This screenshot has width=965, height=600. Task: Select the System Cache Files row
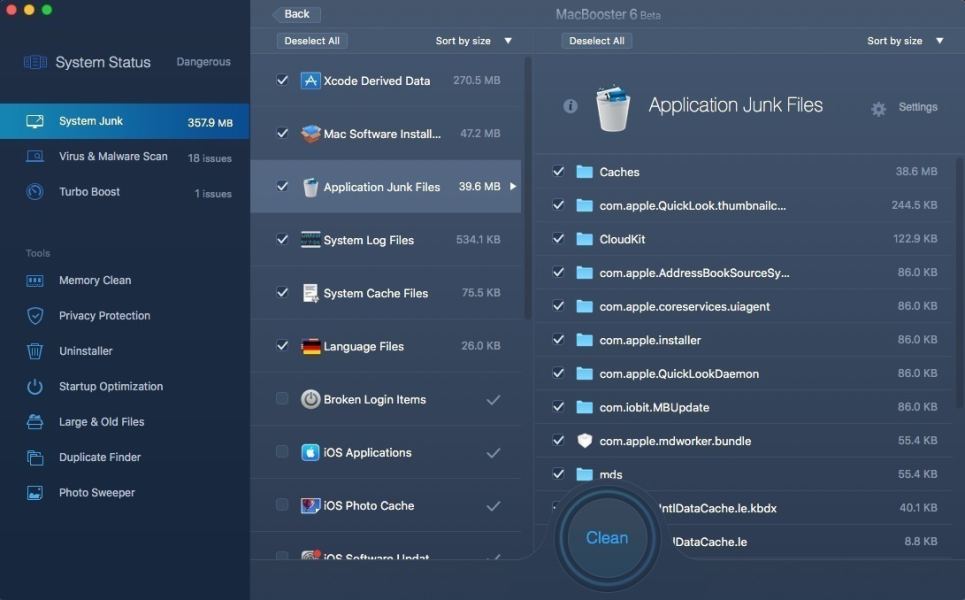386,293
